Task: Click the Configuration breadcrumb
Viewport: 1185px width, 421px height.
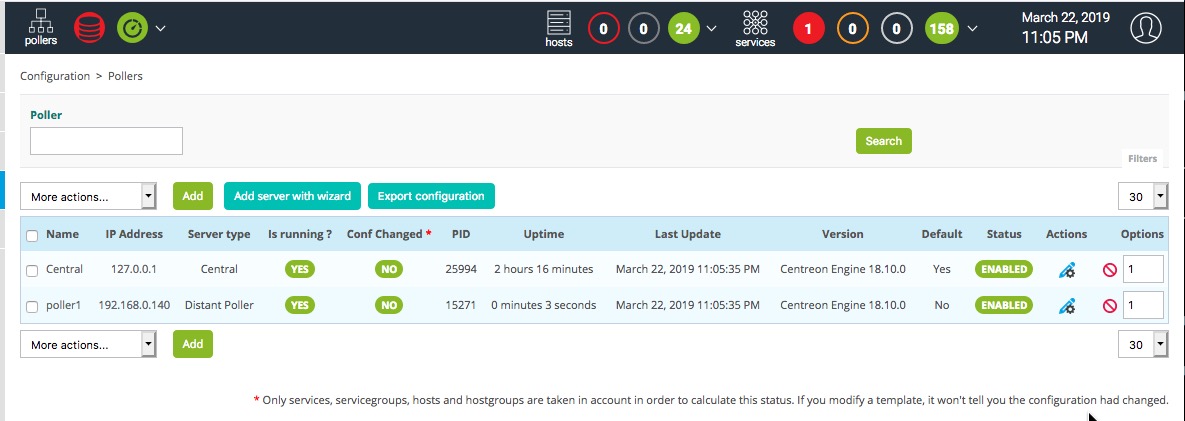Action: [55, 76]
